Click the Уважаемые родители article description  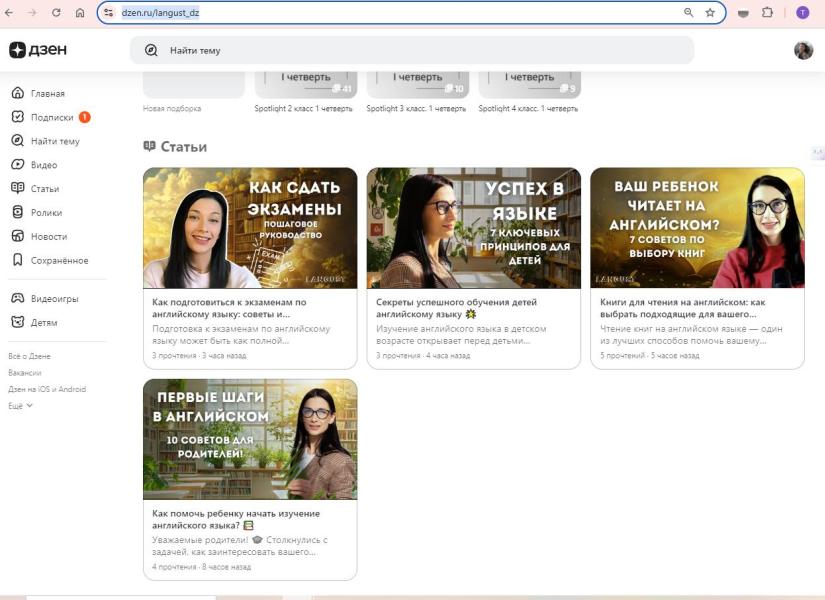click(x=240, y=546)
